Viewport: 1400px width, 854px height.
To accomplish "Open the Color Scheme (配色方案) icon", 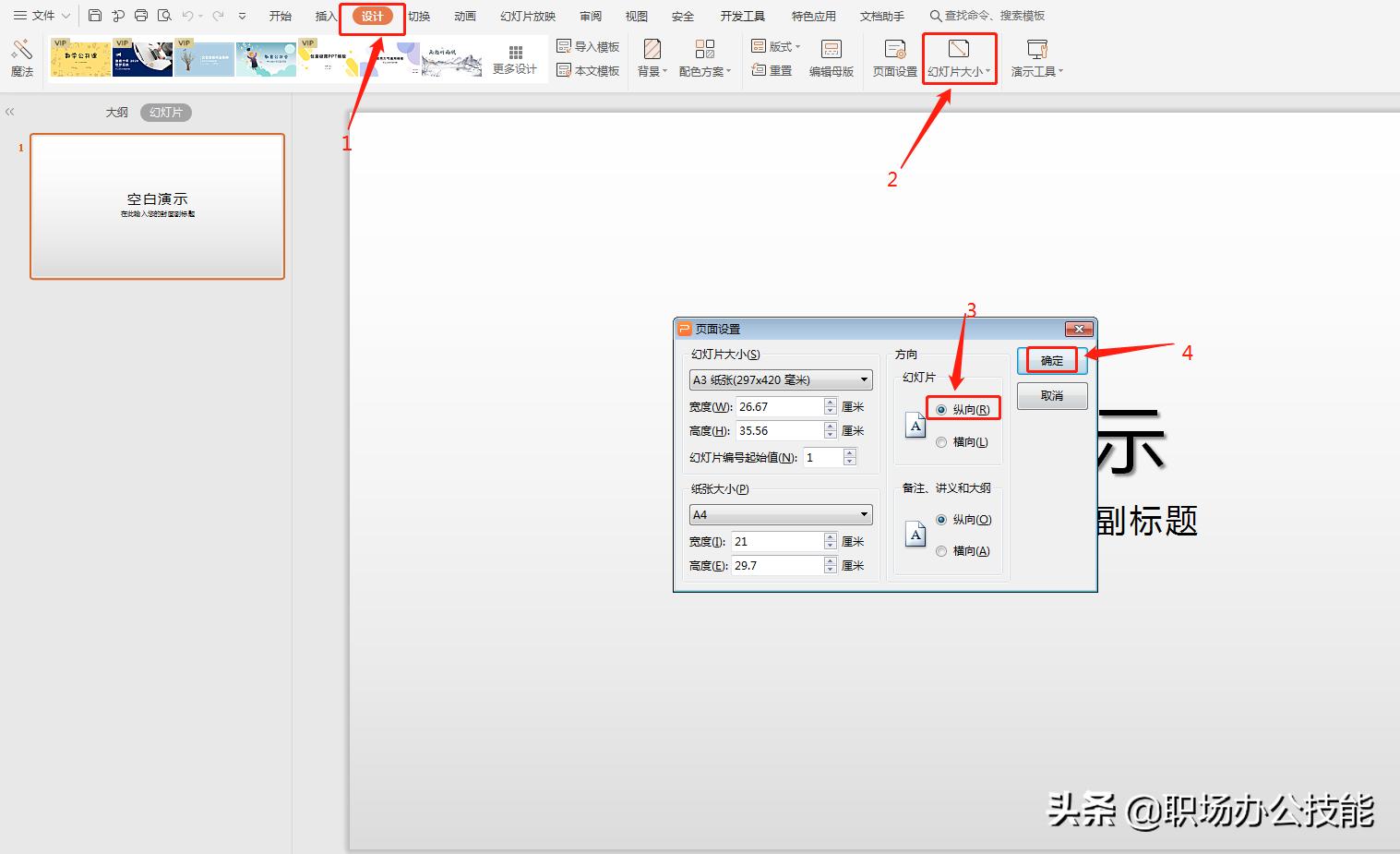I will point(705,57).
